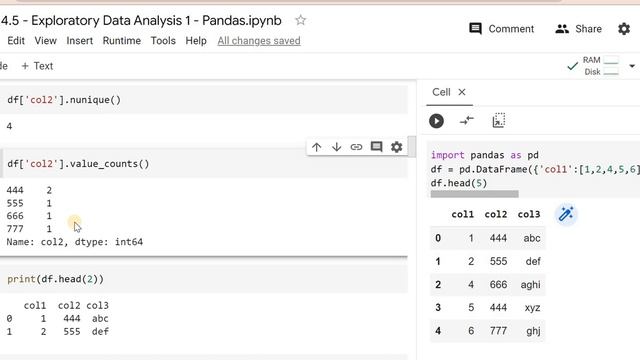The height and width of the screenshot is (360, 640).
Task: Click the 'xyz' cell in the side table
Action: [532, 308]
